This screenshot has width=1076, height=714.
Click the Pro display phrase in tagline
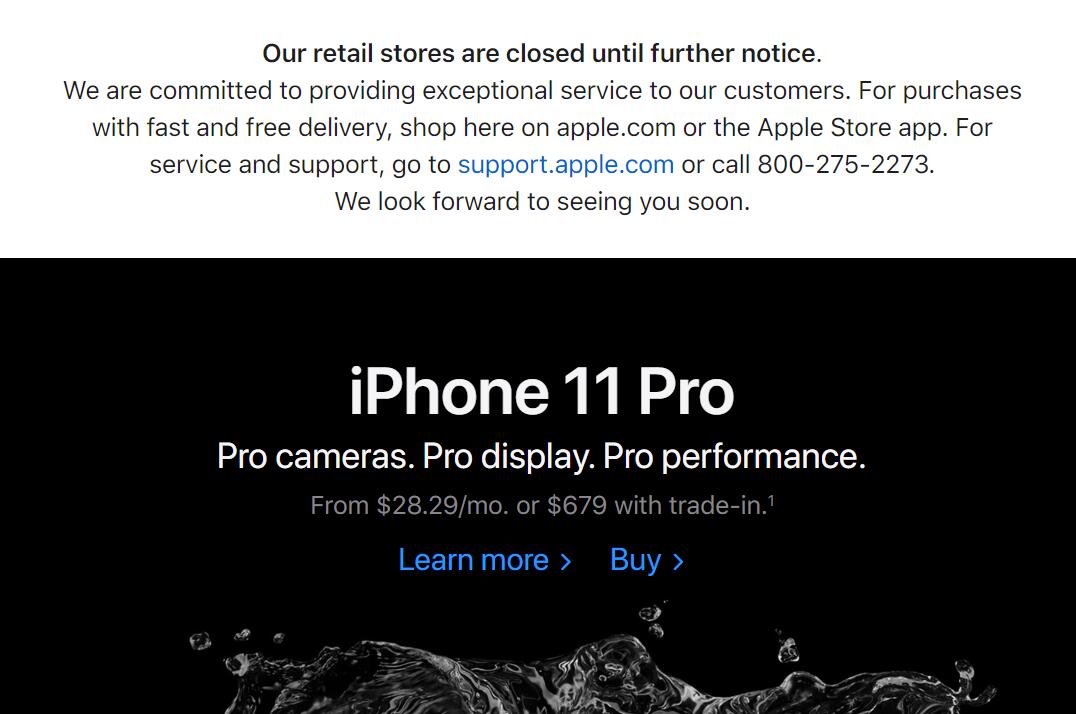point(508,457)
